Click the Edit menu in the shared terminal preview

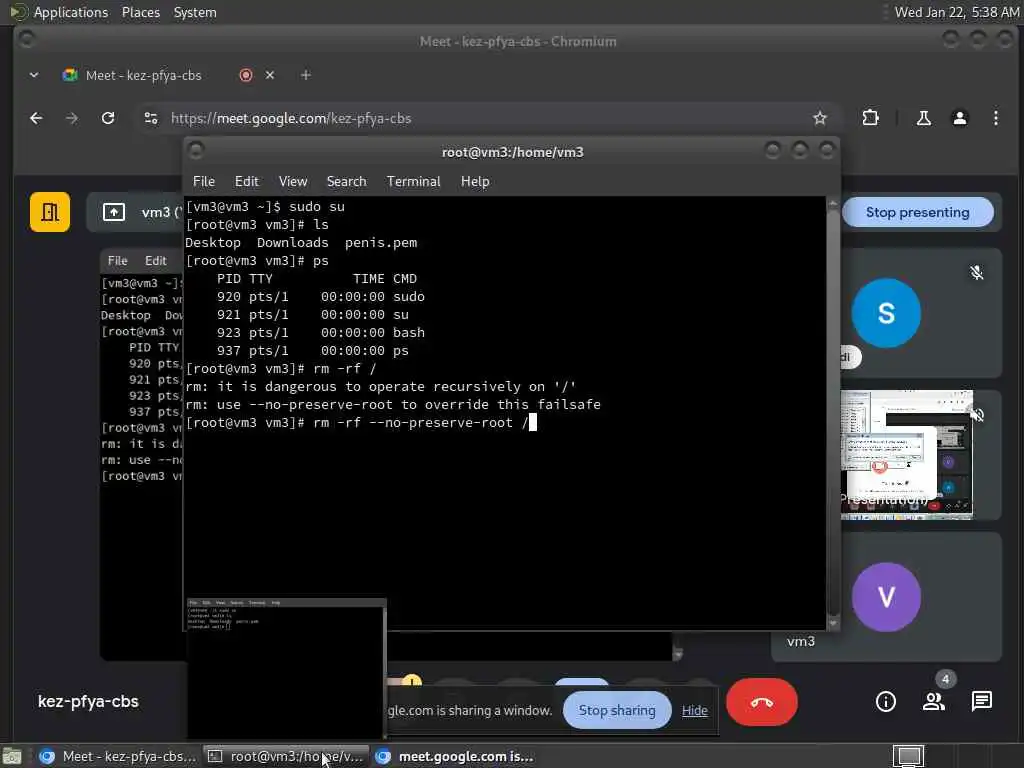click(155, 261)
